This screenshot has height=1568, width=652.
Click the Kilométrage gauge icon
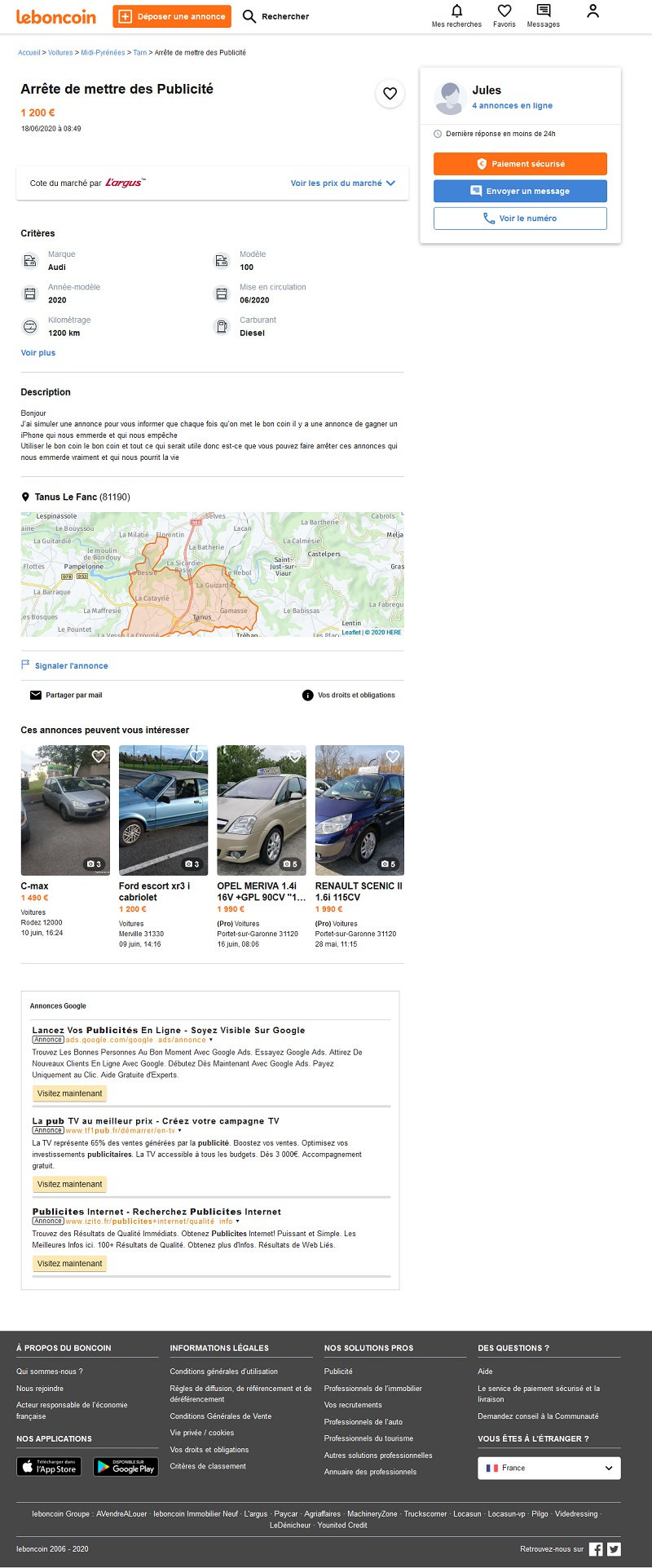coord(30,326)
